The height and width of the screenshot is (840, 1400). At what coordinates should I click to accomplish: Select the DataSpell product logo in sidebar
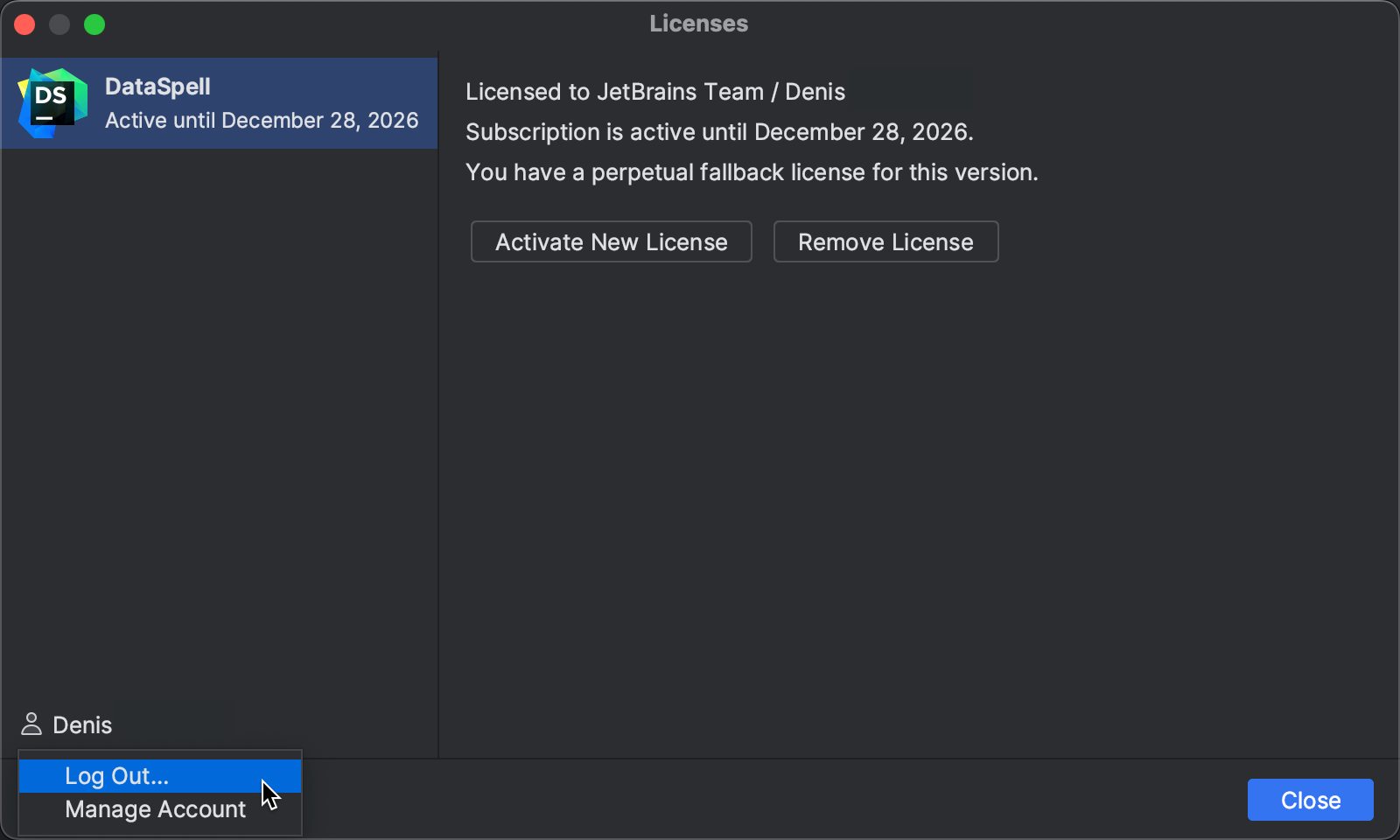point(52,102)
